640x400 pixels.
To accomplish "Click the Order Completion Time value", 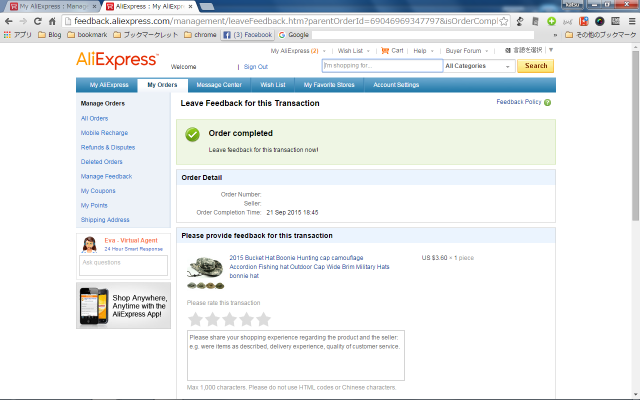I will 292,213.
